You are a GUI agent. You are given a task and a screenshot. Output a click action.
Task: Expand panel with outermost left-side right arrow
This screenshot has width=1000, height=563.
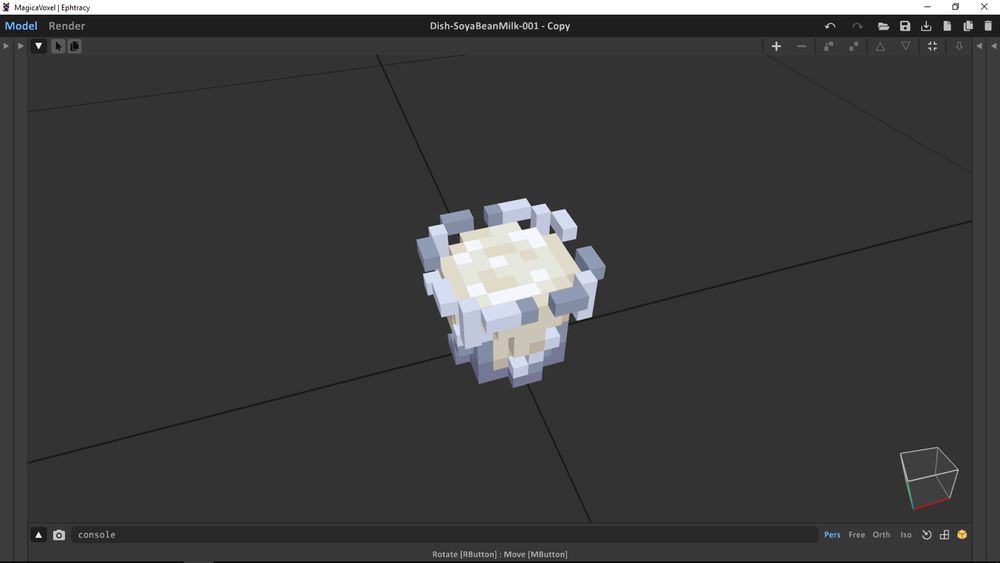click(6, 46)
